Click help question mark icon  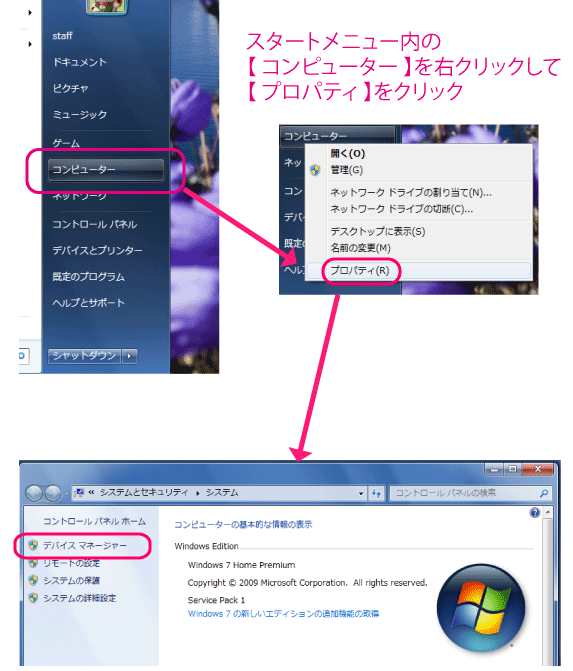(535, 512)
